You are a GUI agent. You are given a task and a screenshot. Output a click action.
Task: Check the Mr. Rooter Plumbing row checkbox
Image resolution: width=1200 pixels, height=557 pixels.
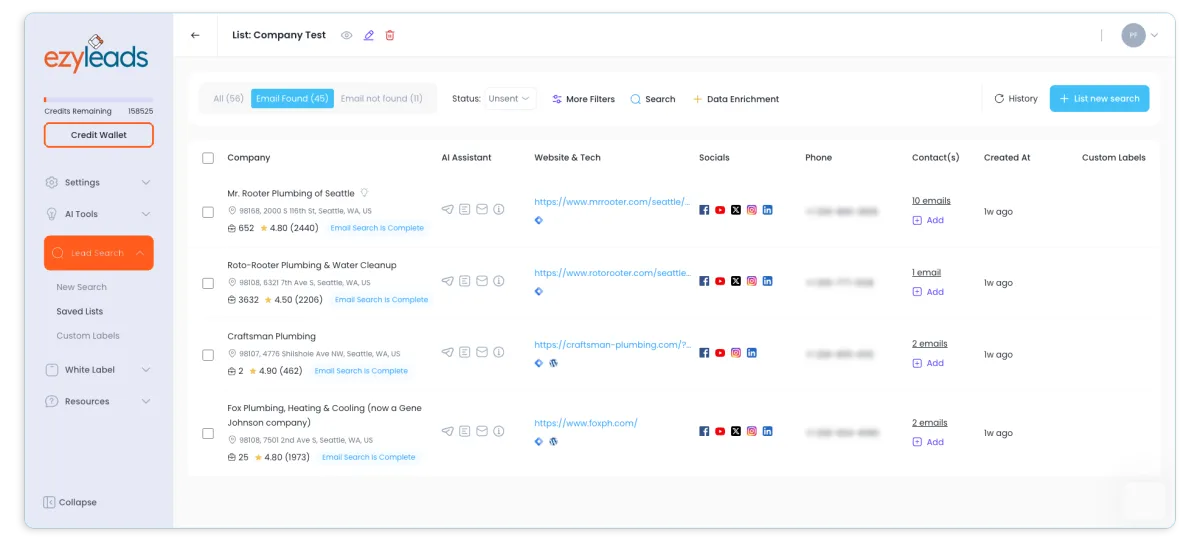pyautogui.click(x=208, y=212)
